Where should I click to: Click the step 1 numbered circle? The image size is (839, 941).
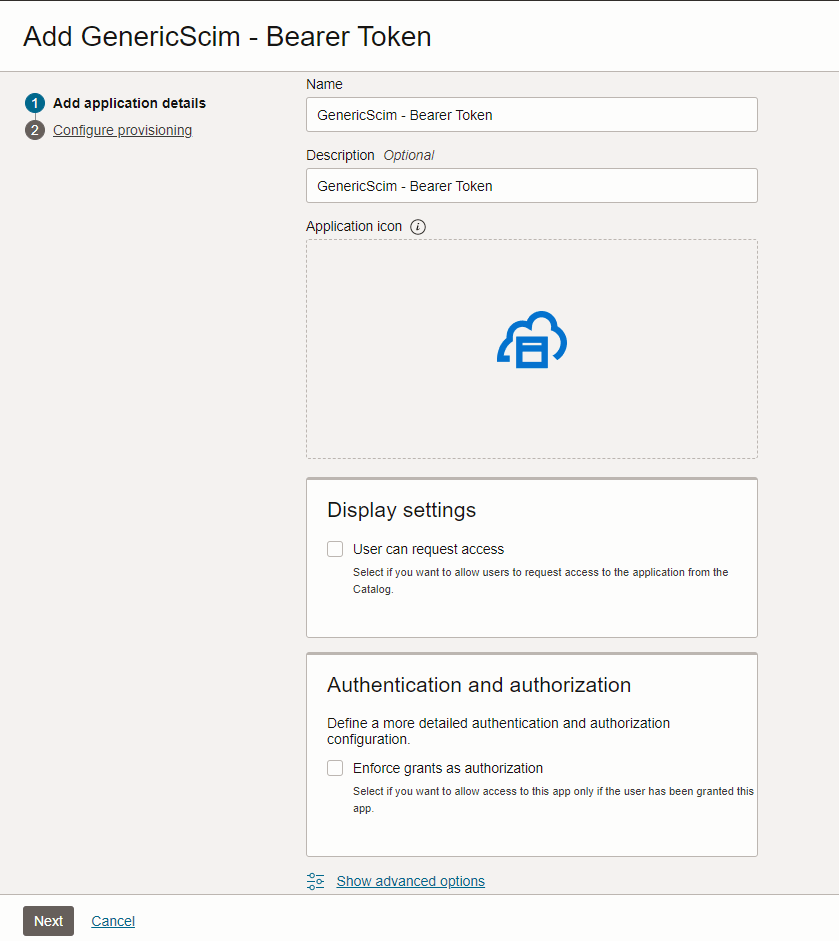[35, 102]
